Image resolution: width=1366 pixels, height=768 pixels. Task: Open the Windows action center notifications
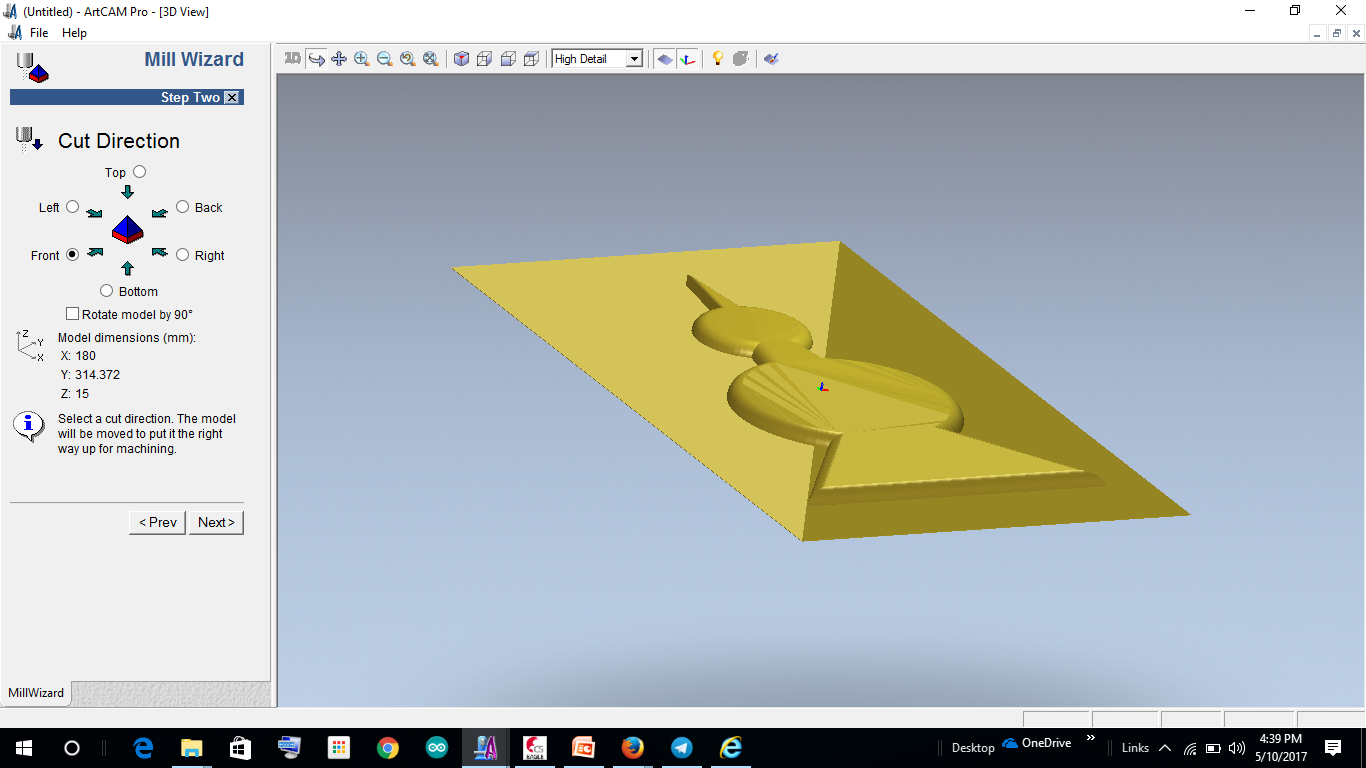point(1333,748)
